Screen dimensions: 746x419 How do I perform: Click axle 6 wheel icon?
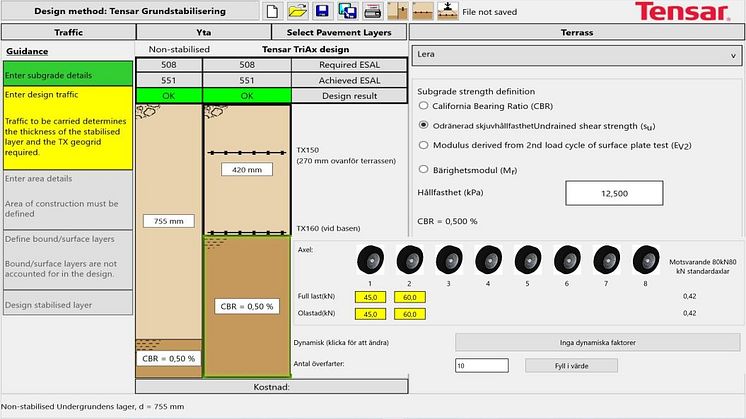(567, 260)
